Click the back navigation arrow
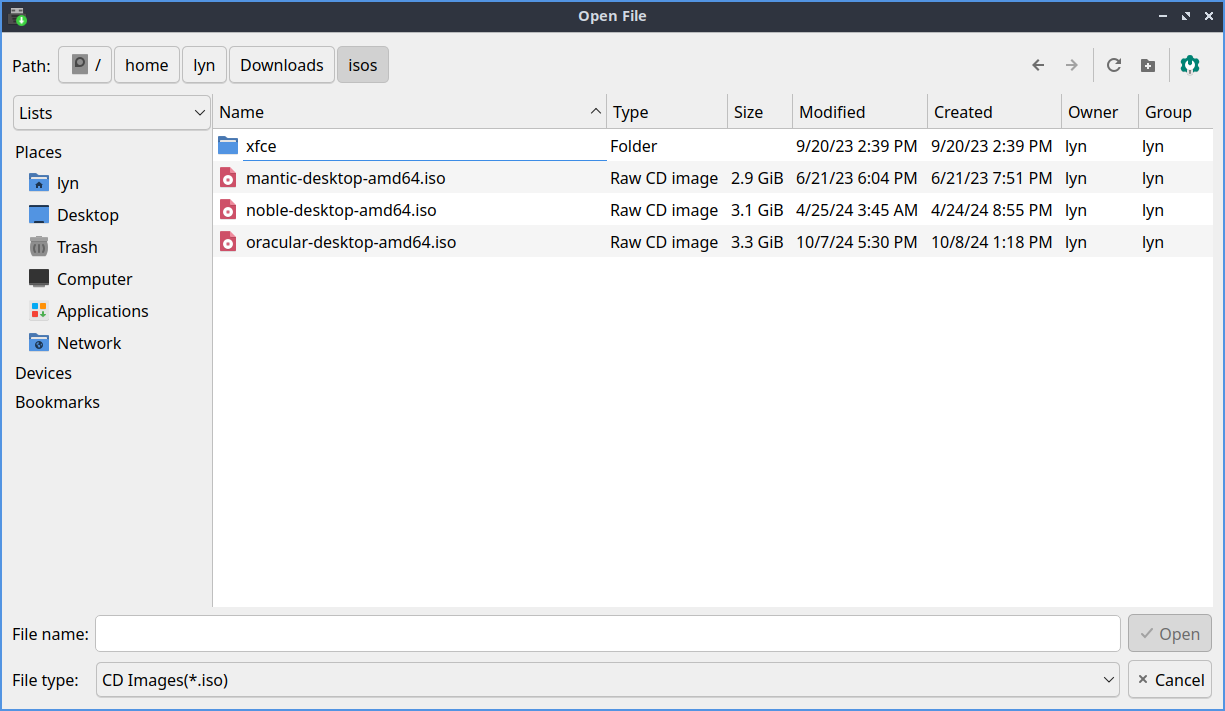The image size is (1225, 711). point(1038,65)
